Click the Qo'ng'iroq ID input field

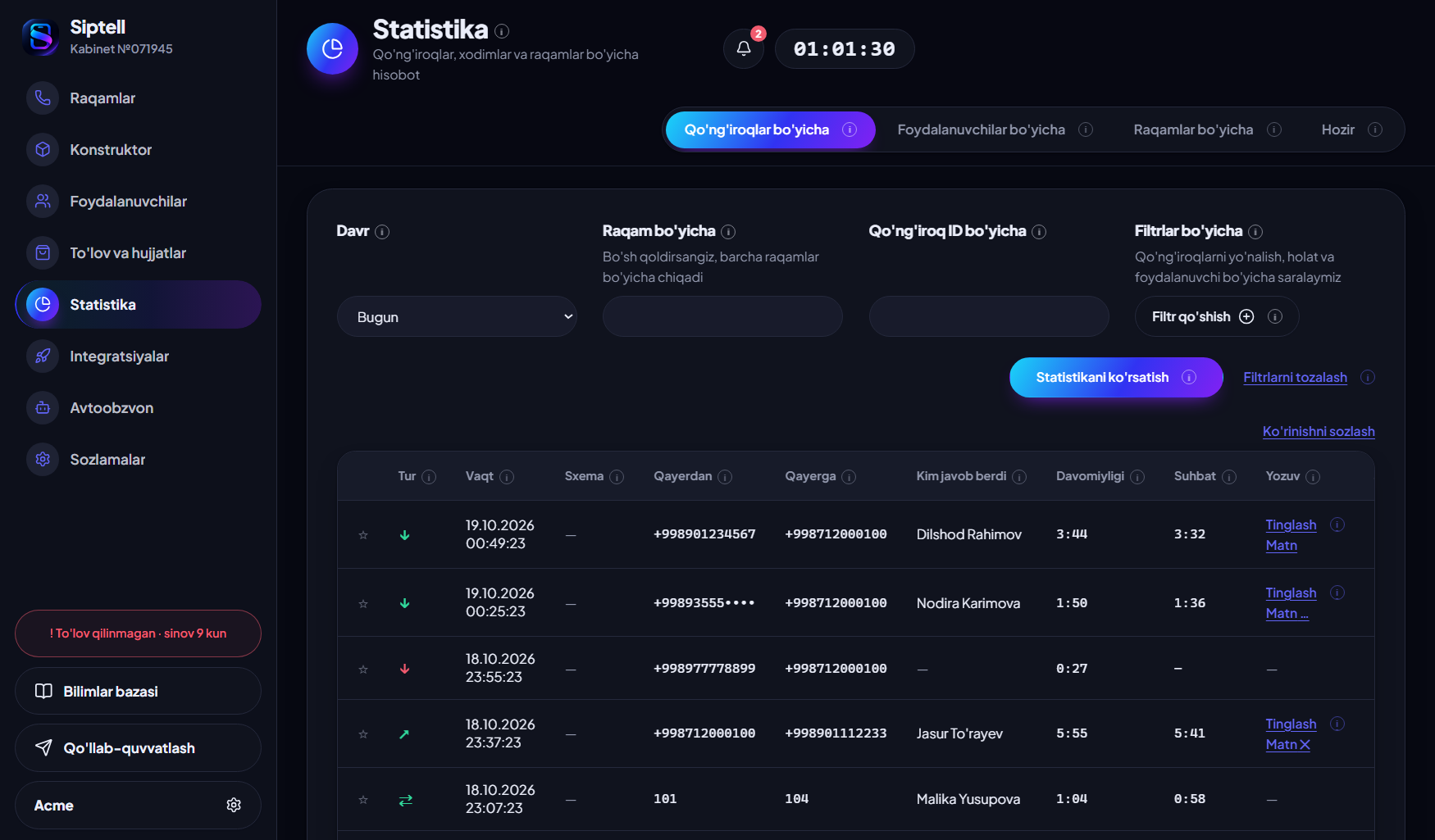pyautogui.click(x=989, y=316)
